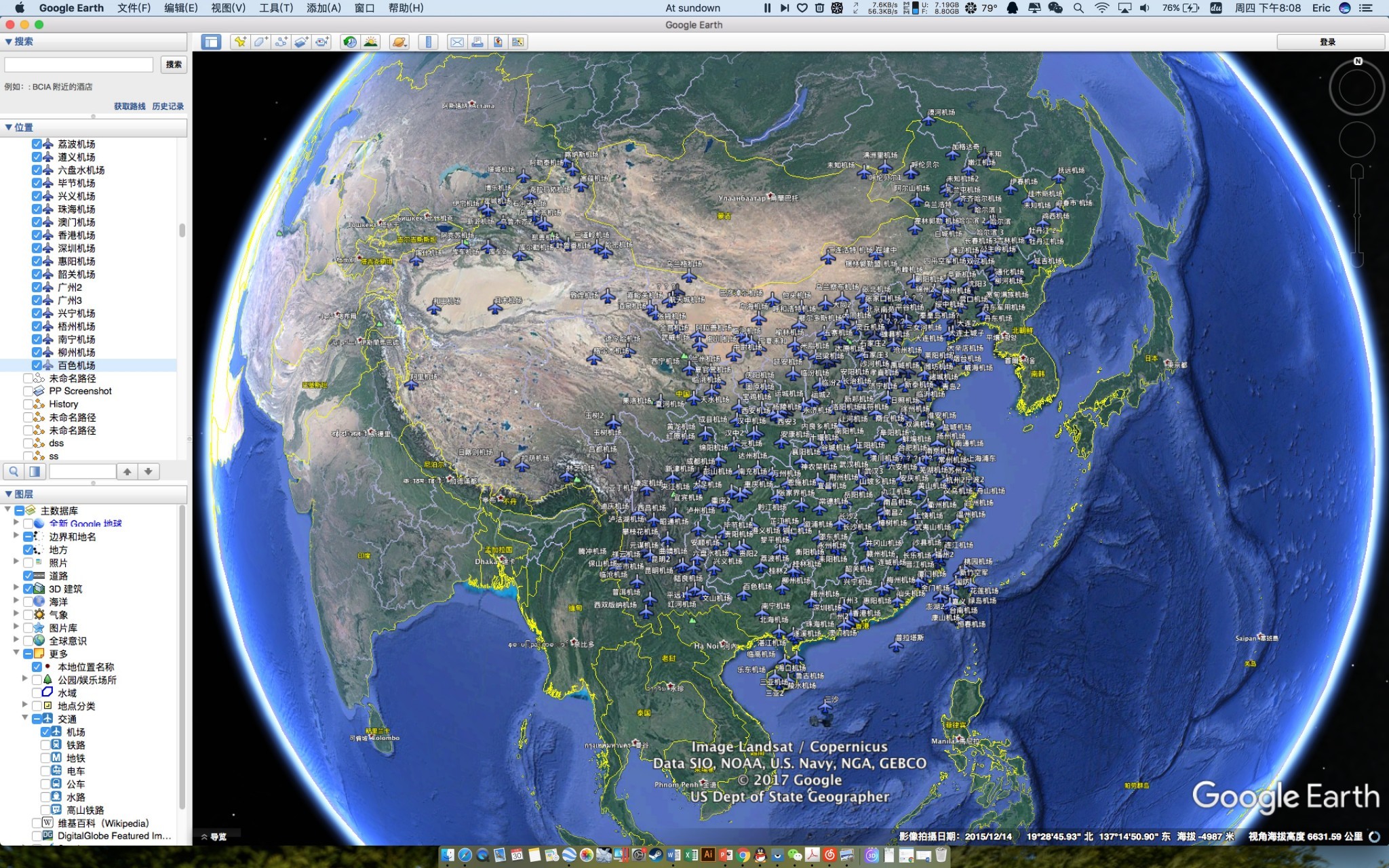Uncheck the 香港机场 placemark checkbox
The image size is (1389, 868).
[x=37, y=235]
